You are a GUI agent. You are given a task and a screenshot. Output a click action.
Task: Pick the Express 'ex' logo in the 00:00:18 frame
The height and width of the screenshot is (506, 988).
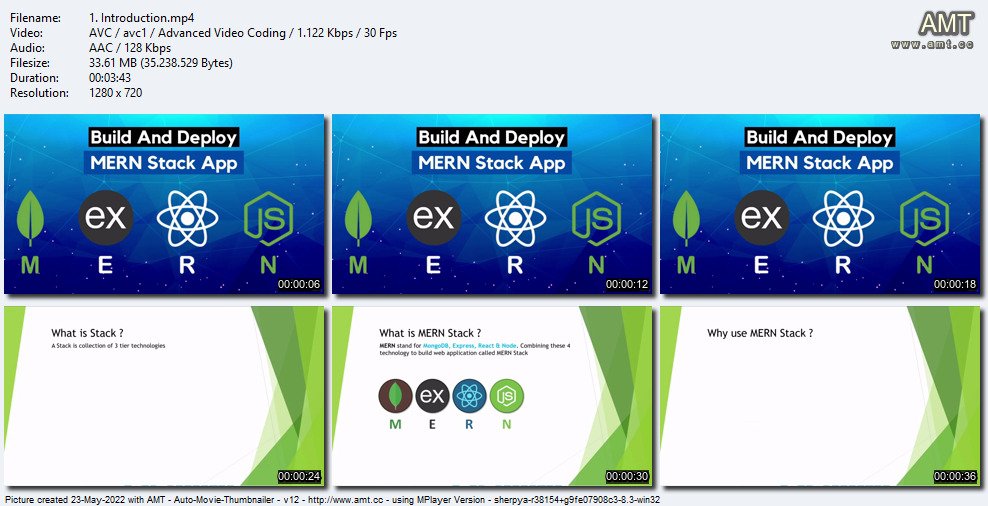[762, 217]
